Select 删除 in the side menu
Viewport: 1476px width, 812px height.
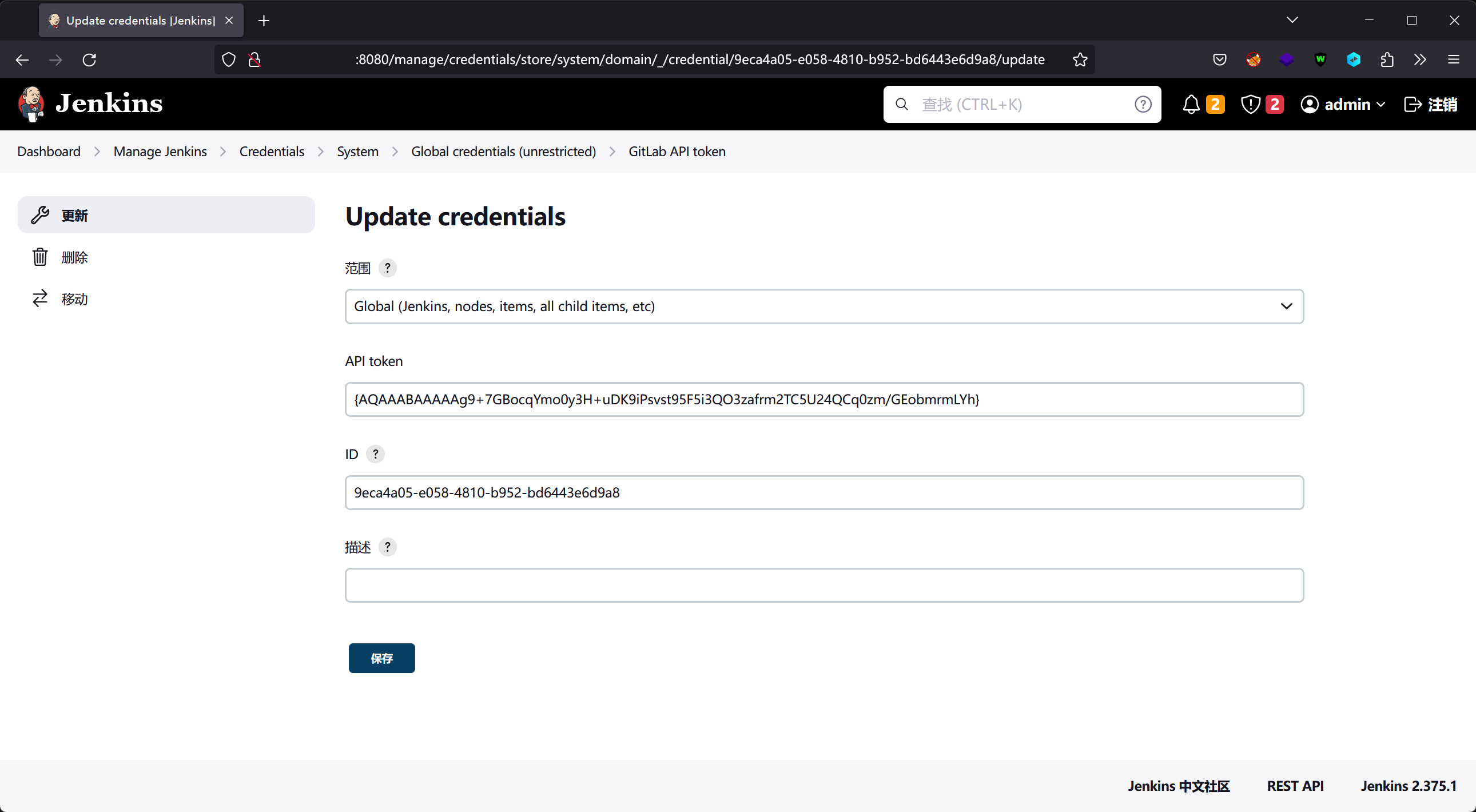point(74,257)
